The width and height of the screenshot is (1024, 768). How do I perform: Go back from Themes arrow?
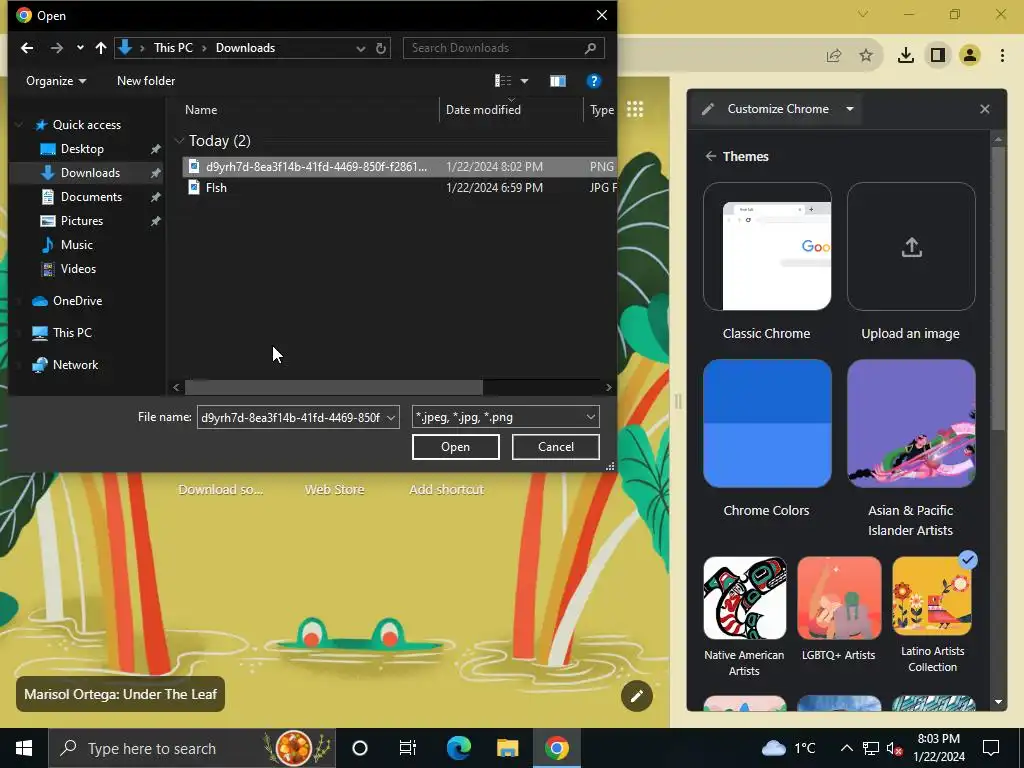[711, 156]
